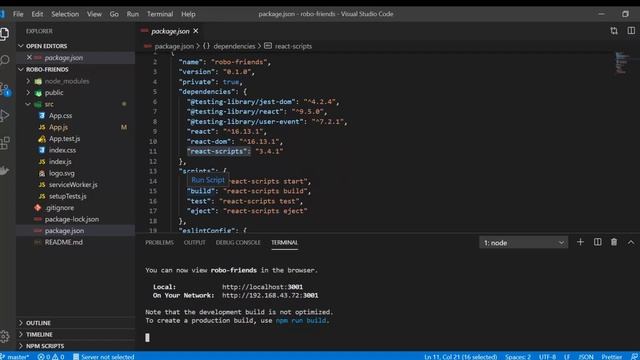Change indentation via 'Spaces: 2'

[518, 356]
